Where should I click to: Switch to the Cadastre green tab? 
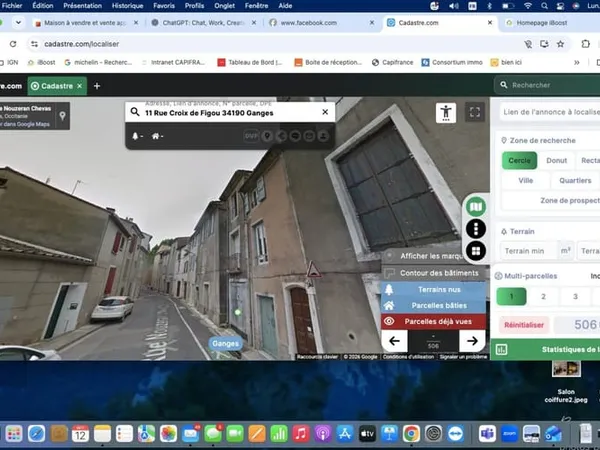click(x=57, y=86)
